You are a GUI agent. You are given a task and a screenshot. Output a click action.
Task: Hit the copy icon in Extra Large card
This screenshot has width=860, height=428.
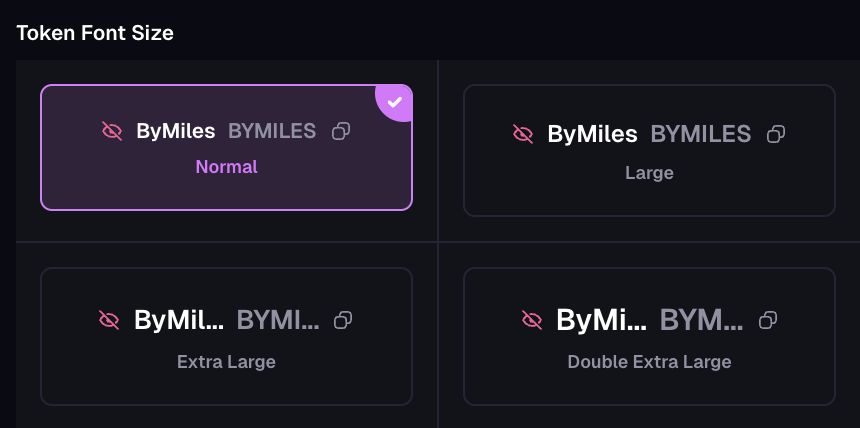pyautogui.click(x=343, y=319)
